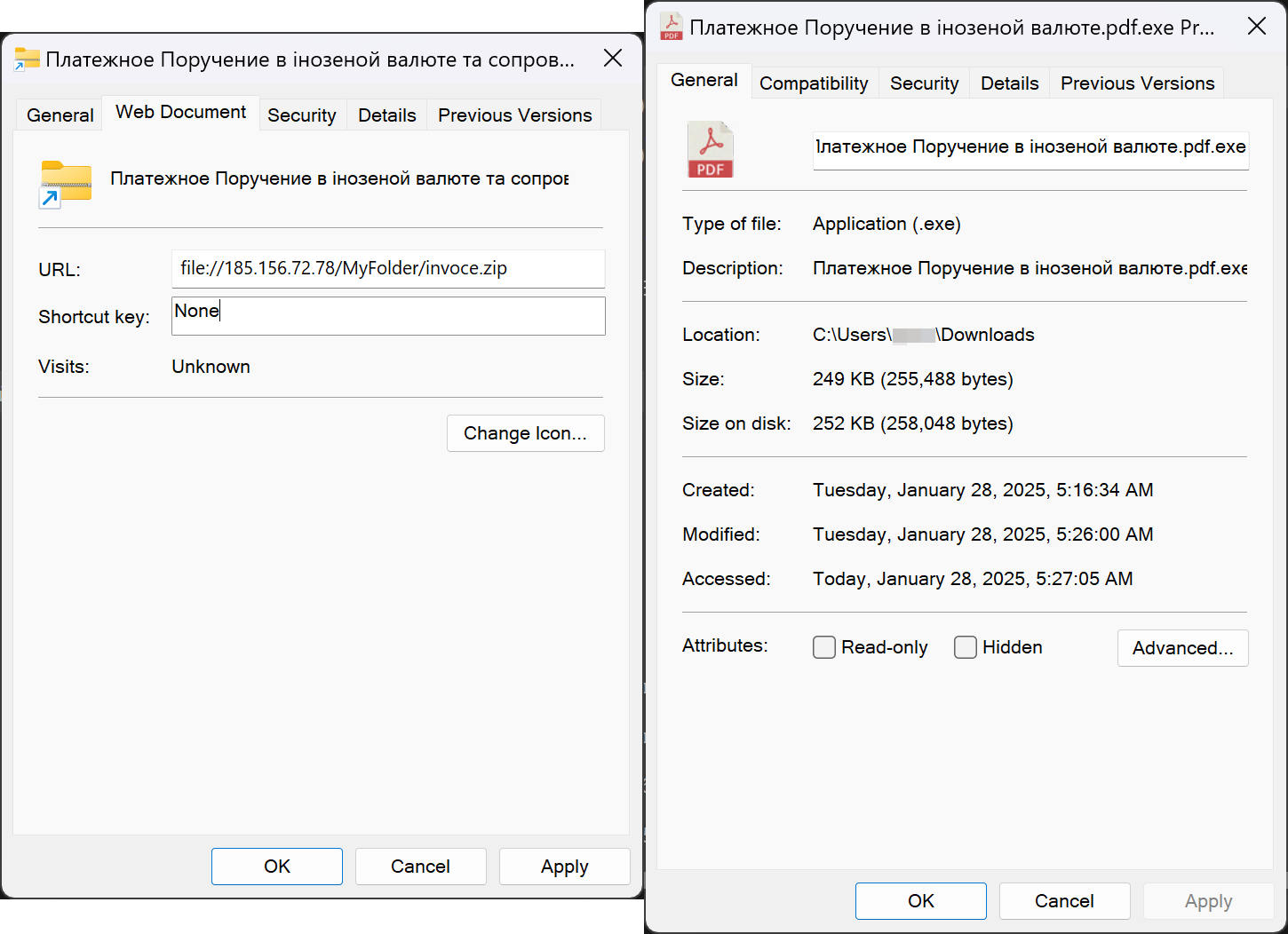Open the right dialog's Security tab
Image resolution: width=1288 pixels, height=934 pixels.
point(925,83)
